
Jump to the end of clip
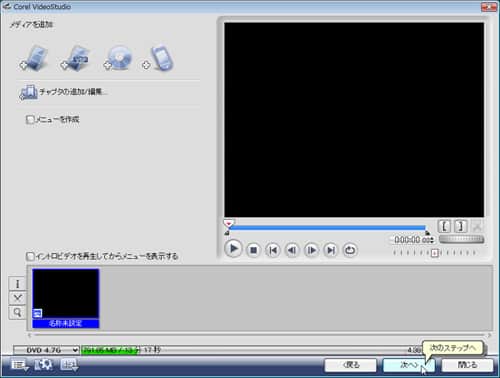pyautogui.click(x=331, y=250)
